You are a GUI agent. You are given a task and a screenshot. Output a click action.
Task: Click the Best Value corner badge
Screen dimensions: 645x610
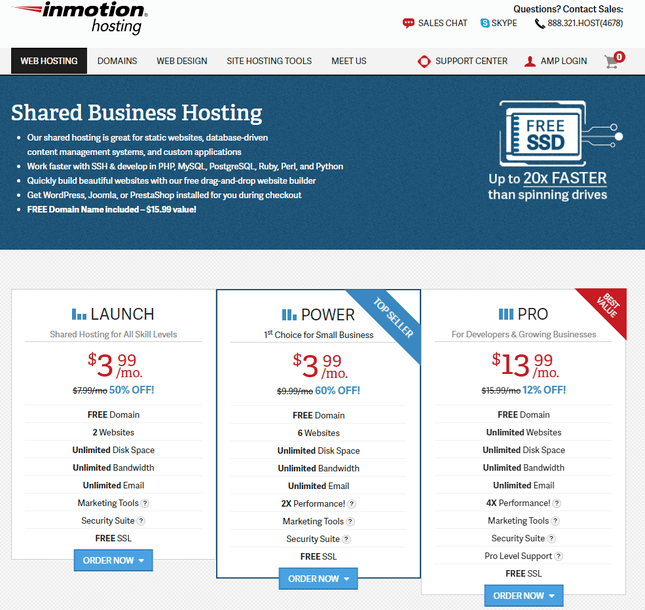(607, 306)
